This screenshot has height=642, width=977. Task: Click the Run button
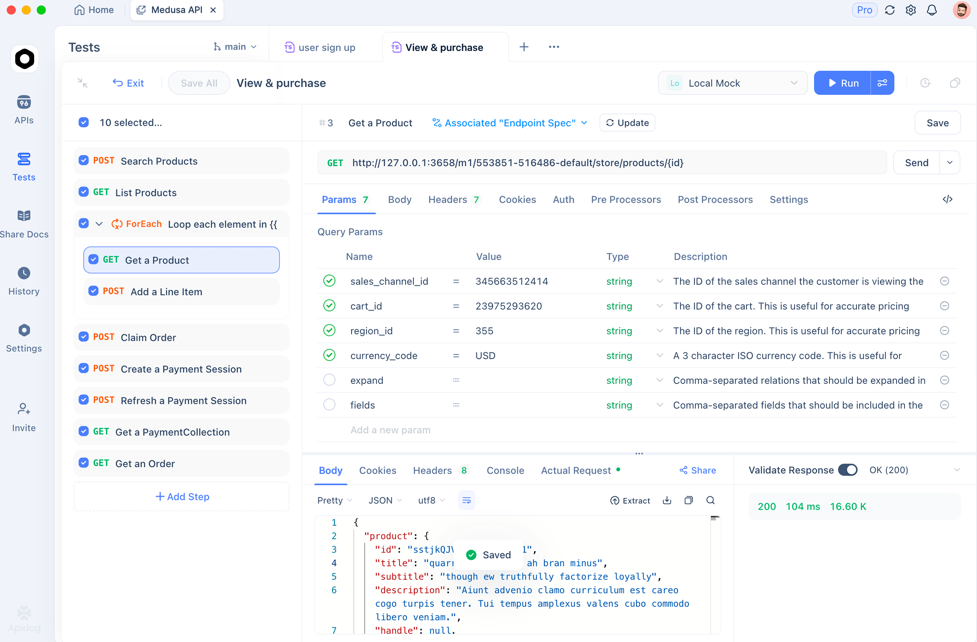tap(846, 83)
